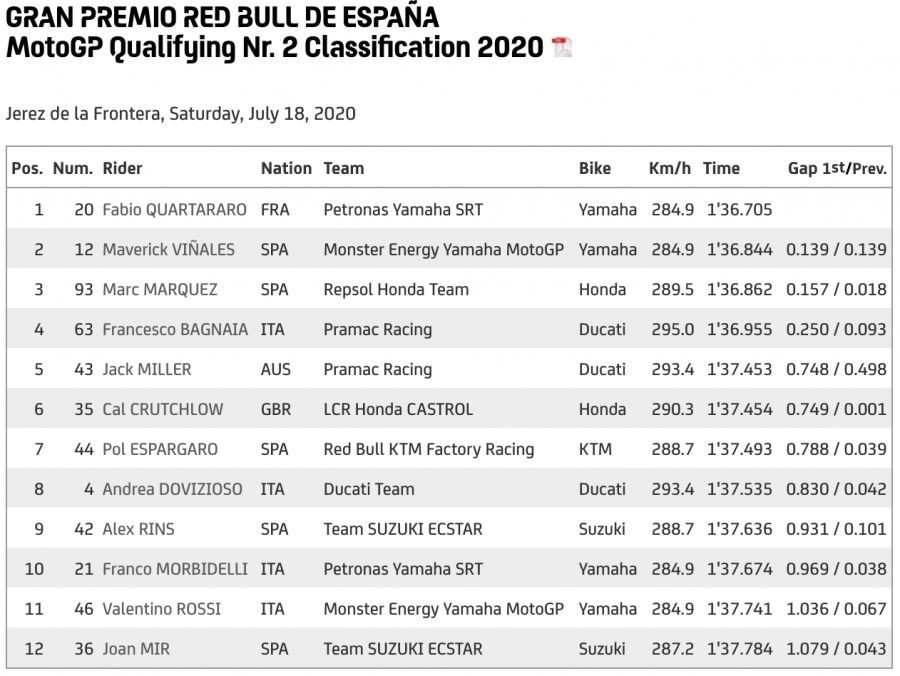This screenshot has height=676, width=900.
Task: Click Red Bull KTM Factory Racing
Action: click(428, 449)
